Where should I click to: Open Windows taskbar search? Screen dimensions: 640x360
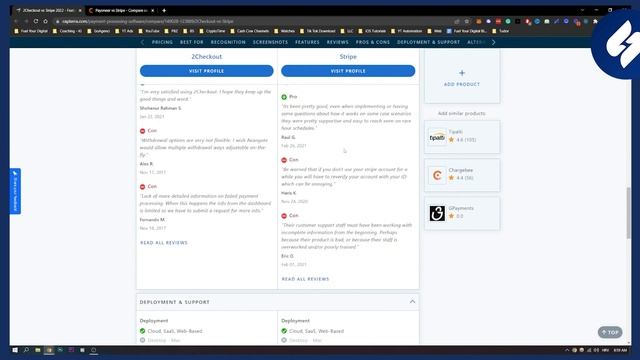pos(26,350)
